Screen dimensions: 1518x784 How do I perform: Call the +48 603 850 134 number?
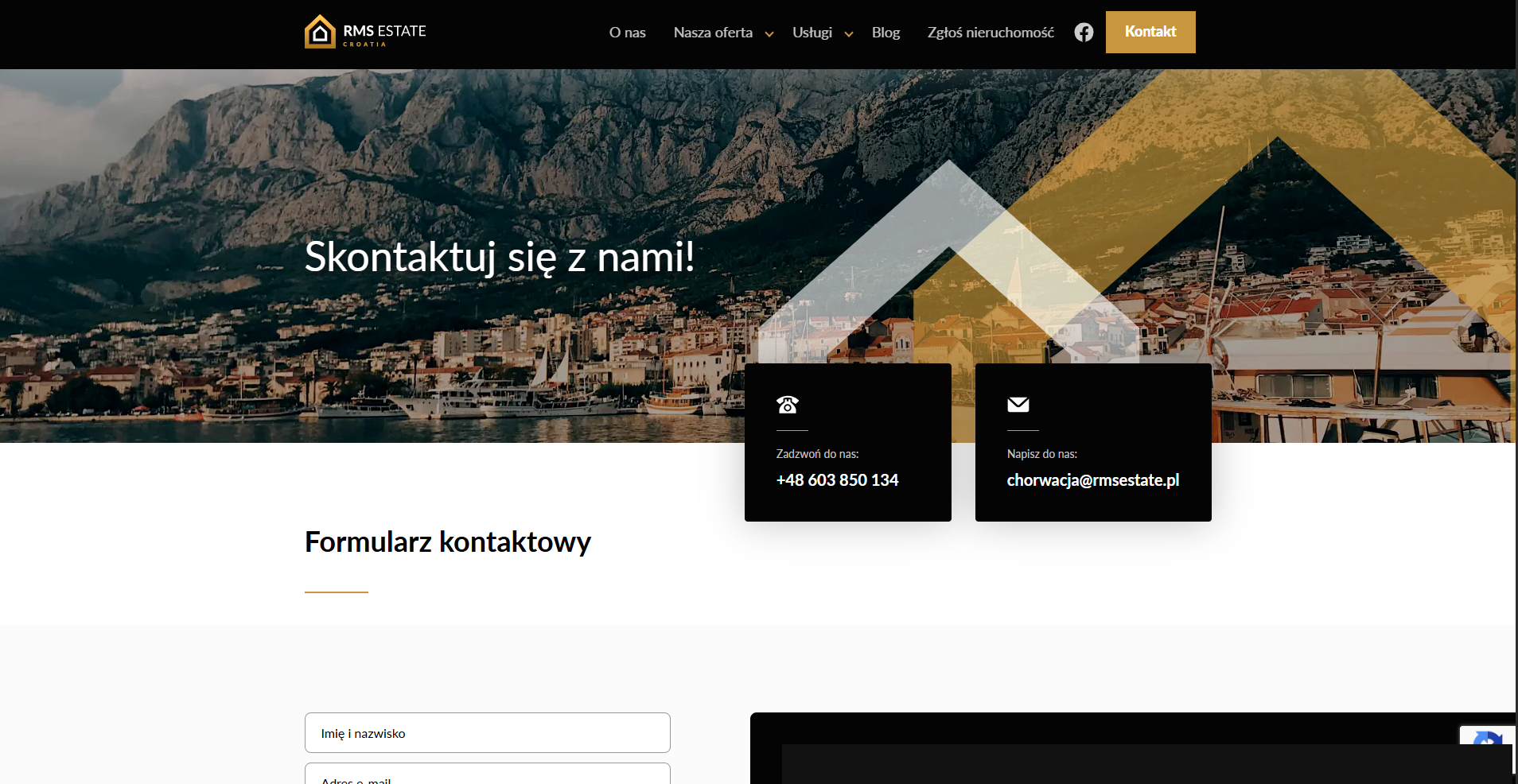(x=837, y=479)
